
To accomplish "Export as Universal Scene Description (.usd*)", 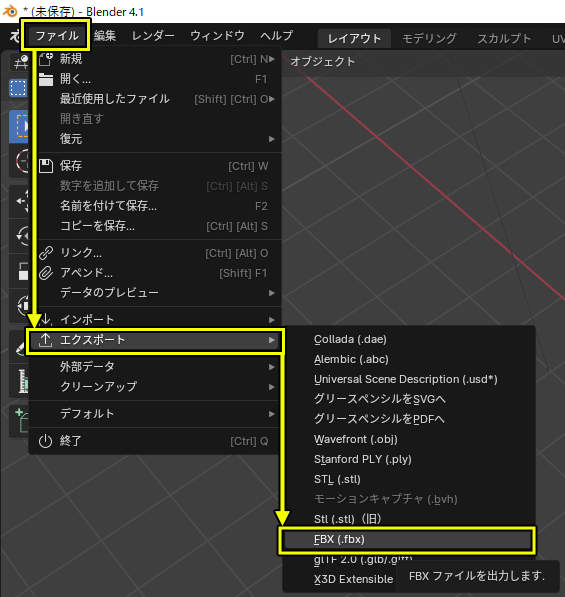I will point(409,379).
